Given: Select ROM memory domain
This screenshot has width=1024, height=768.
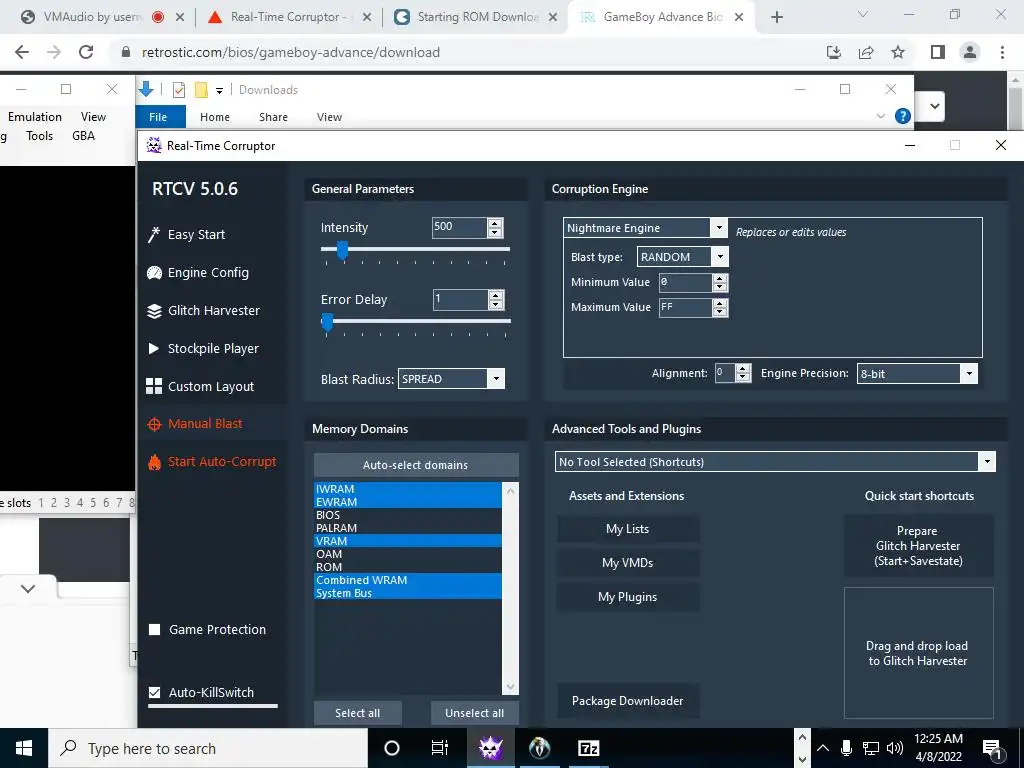Looking at the screenshot, I should coord(408,567).
